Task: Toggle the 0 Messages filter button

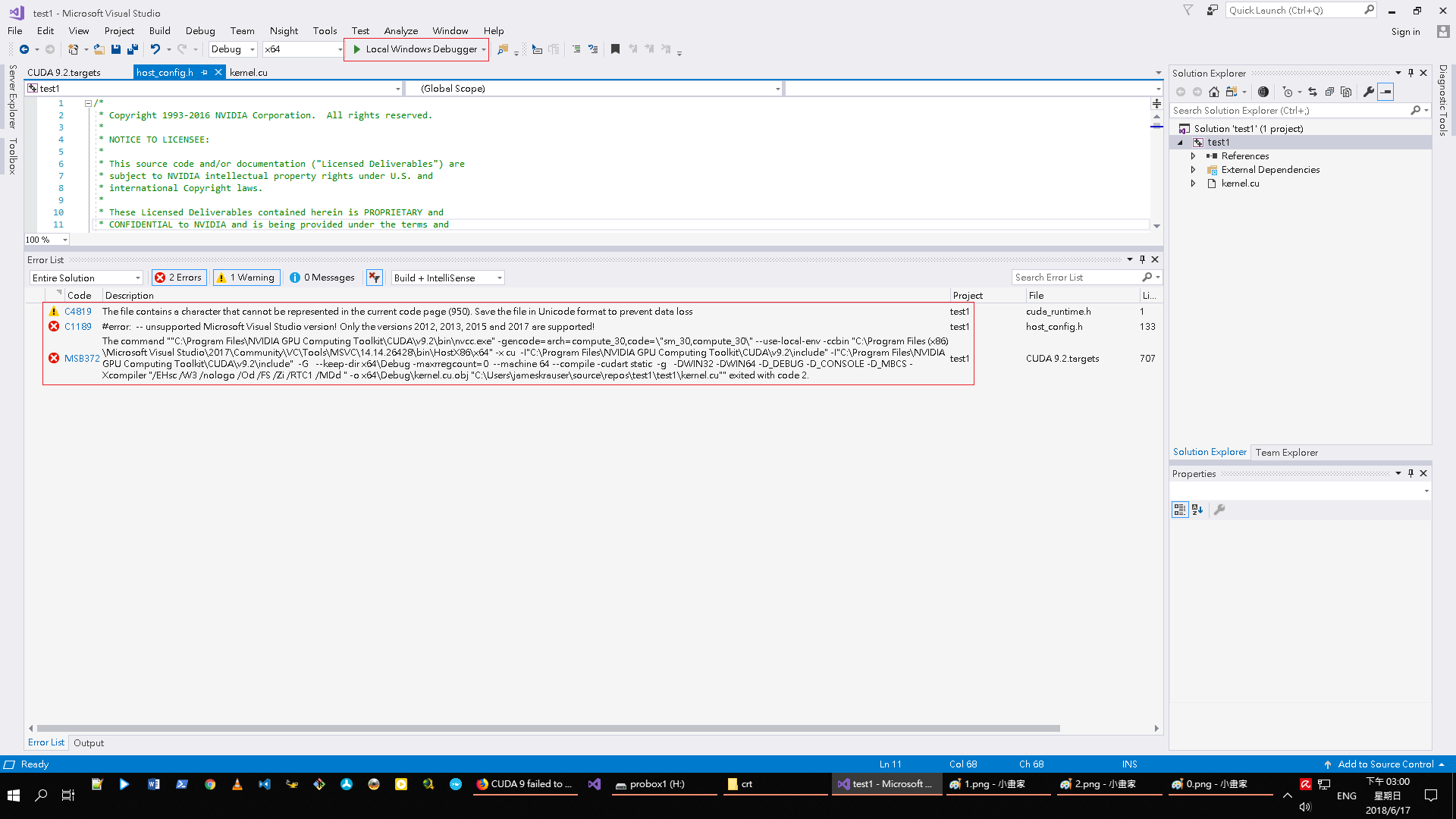Action: pyautogui.click(x=322, y=278)
